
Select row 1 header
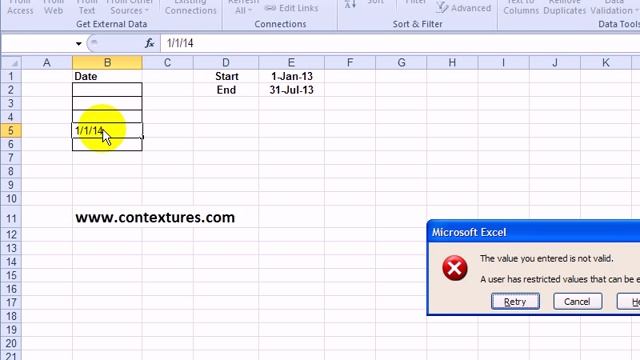point(11,76)
